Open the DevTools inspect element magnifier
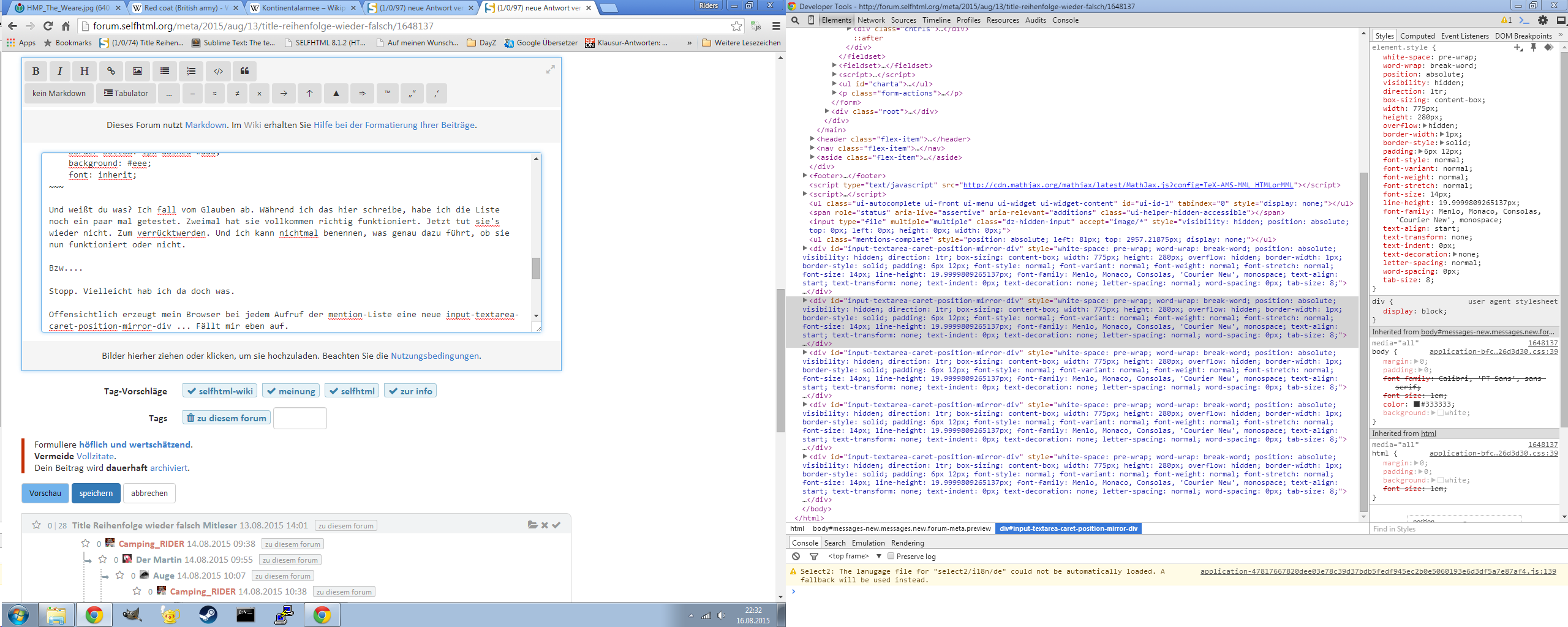1568x627 pixels. [x=795, y=20]
